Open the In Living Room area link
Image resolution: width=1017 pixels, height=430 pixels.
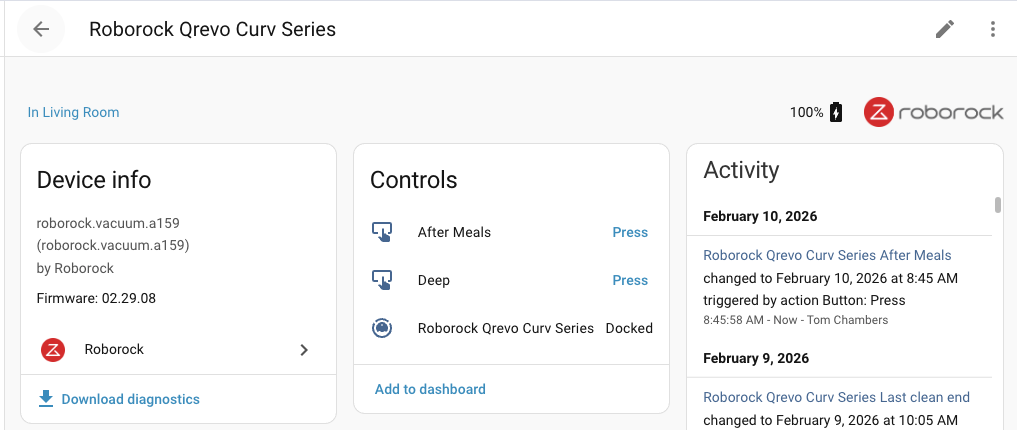(73, 112)
